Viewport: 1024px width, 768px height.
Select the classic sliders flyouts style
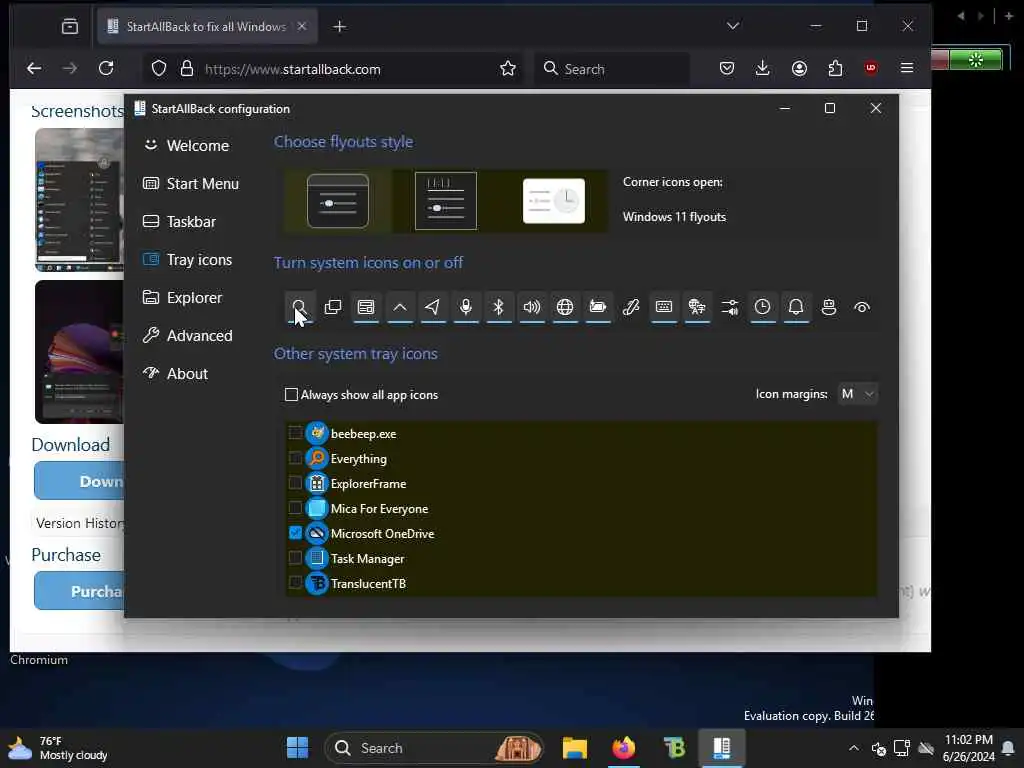click(x=446, y=200)
